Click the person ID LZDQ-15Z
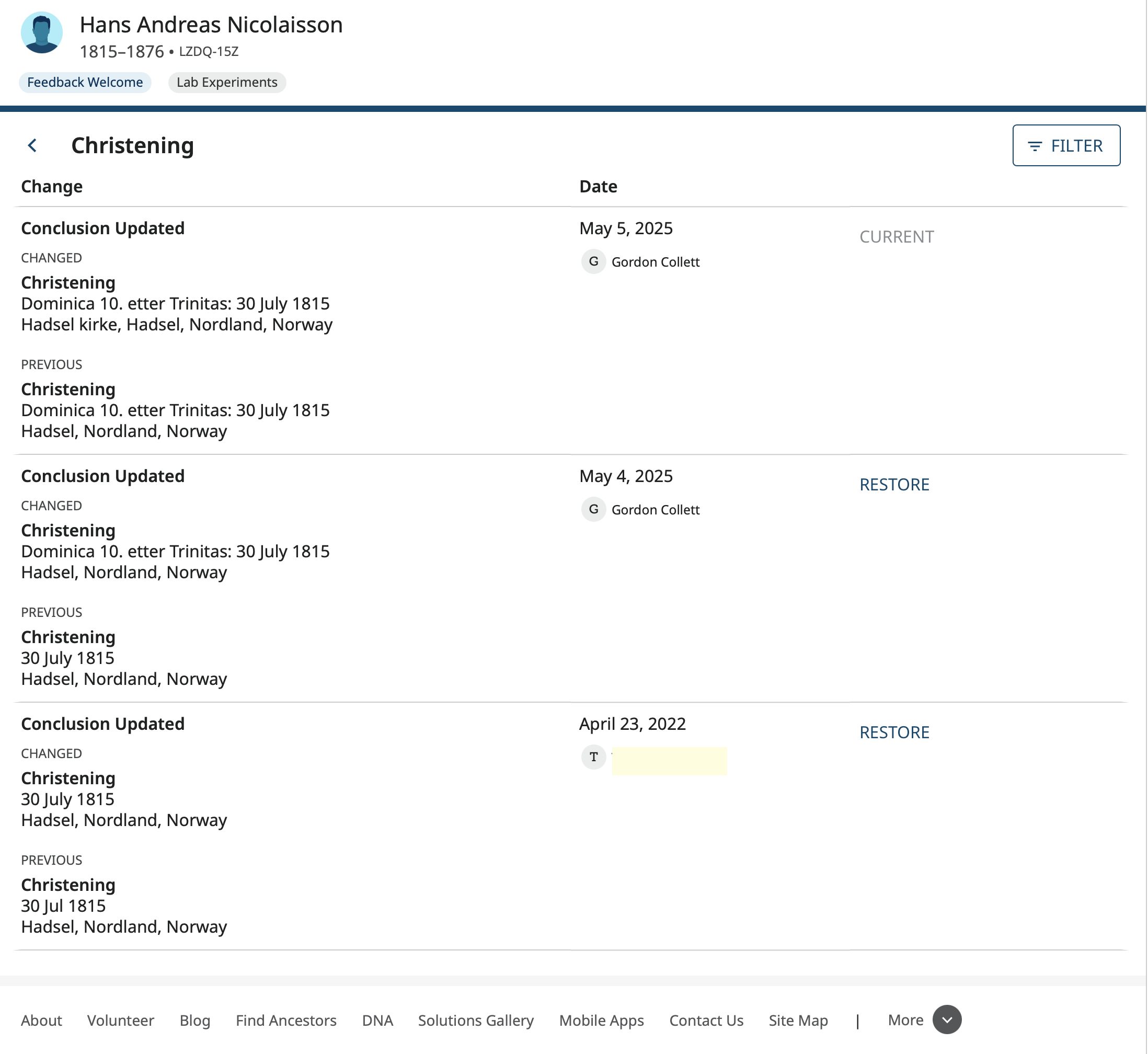Image resolution: width=1148 pixels, height=1054 pixels. [x=209, y=51]
